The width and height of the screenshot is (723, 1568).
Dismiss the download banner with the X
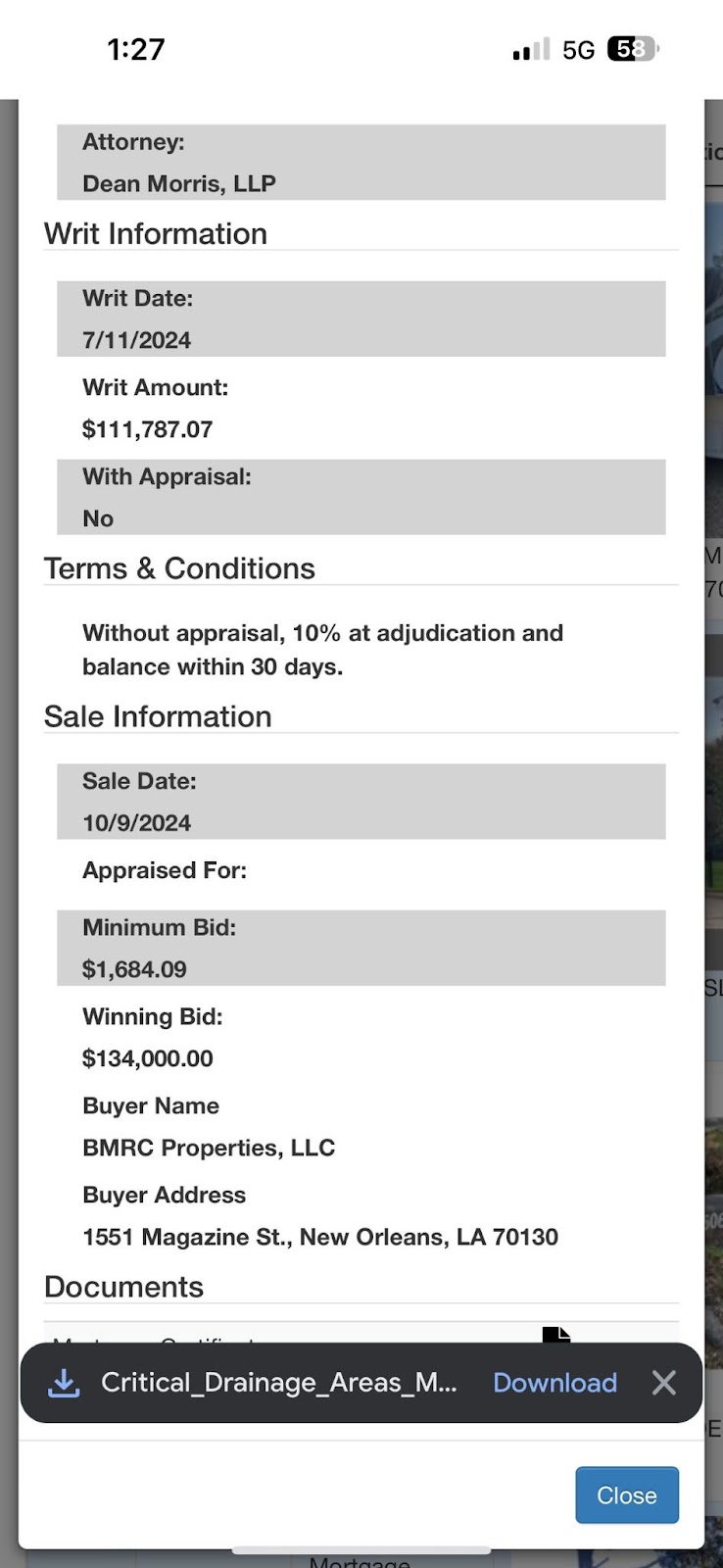pyautogui.click(x=663, y=1383)
